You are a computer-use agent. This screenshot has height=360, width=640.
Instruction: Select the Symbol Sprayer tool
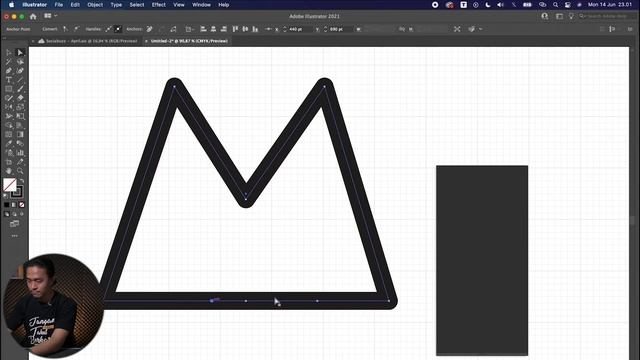click(x=9, y=153)
